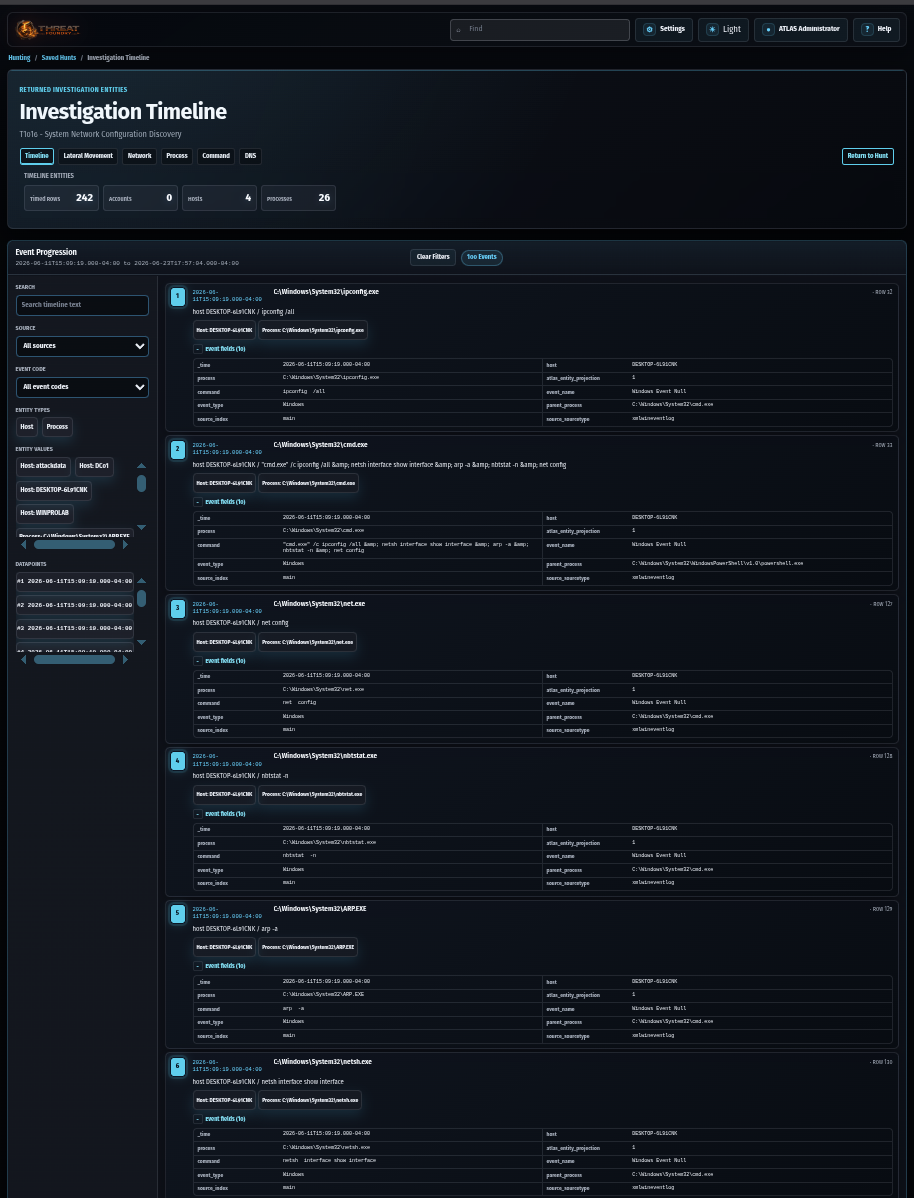This screenshot has height=1198, width=914.
Task: Click the Datapoints scroll down arrow
Action: 141,642
